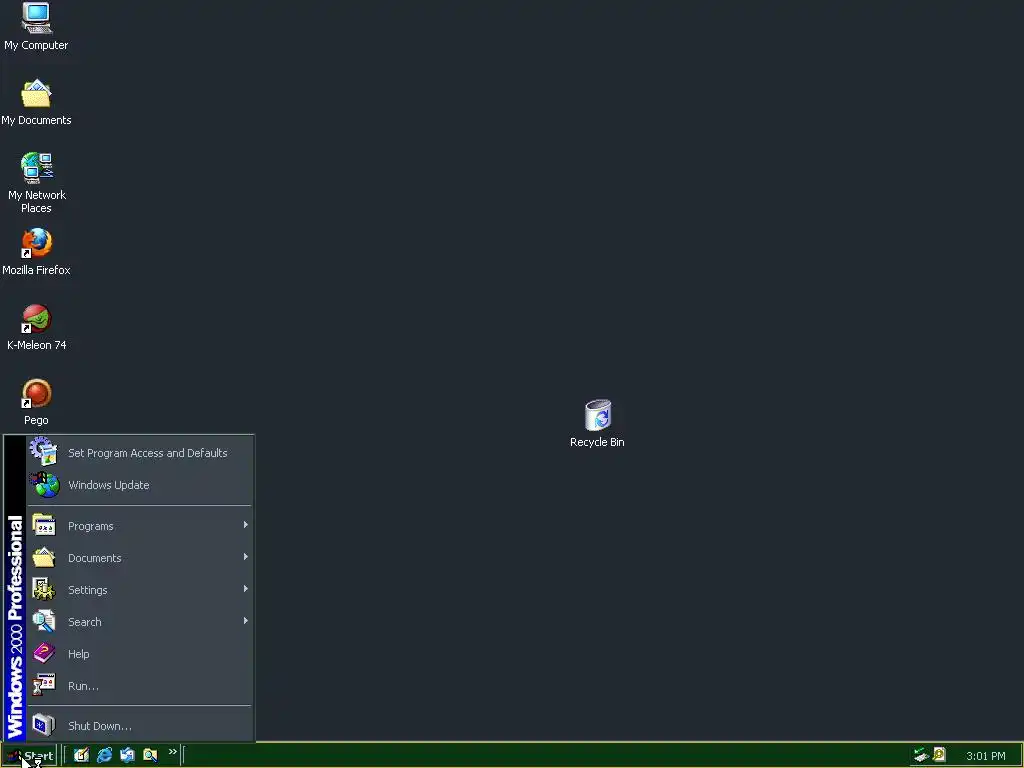1024x768 pixels.
Task: Expand the Programs submenu
Action: (139, 526)
